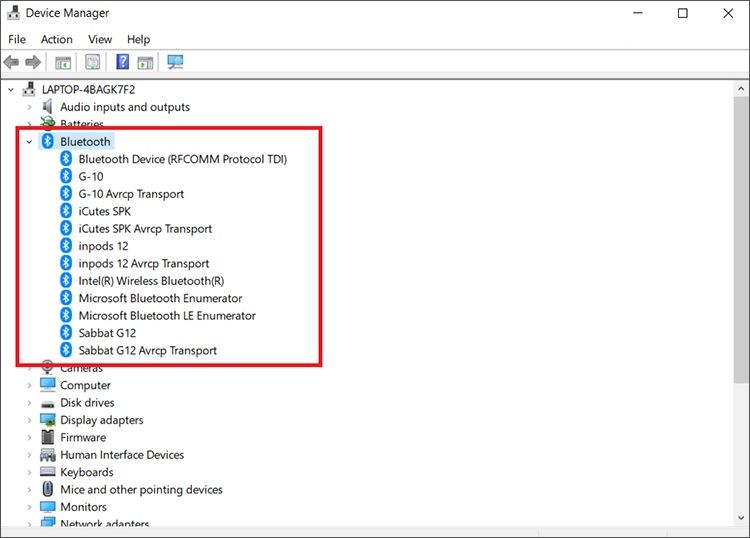The image size is (750, 538).
Task: Expand the Monitors category
Action: (x=29, y=507)
